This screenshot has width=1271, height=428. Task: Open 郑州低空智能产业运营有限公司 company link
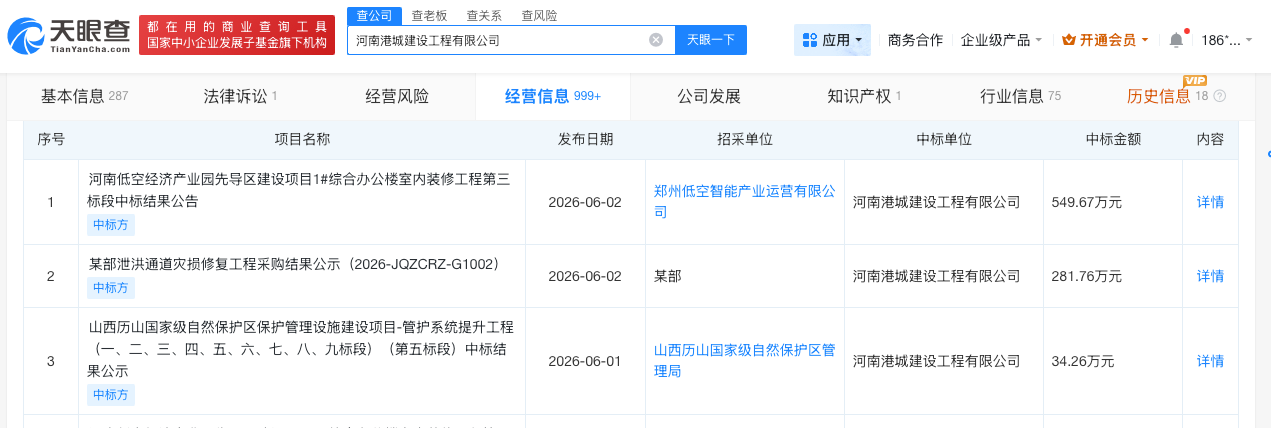click(x=744, y=201)
